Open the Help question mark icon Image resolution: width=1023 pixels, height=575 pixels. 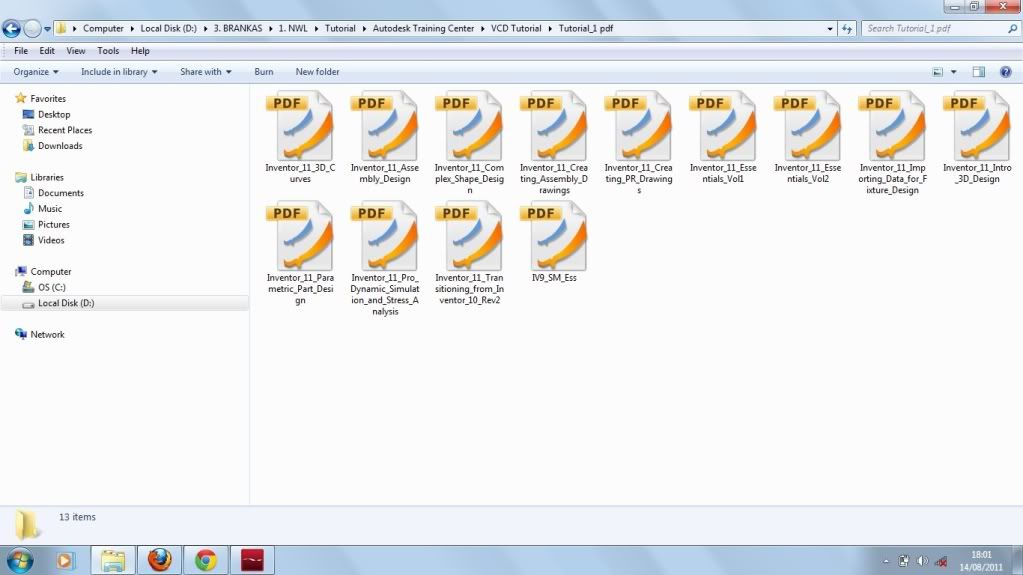(1005, 72)
